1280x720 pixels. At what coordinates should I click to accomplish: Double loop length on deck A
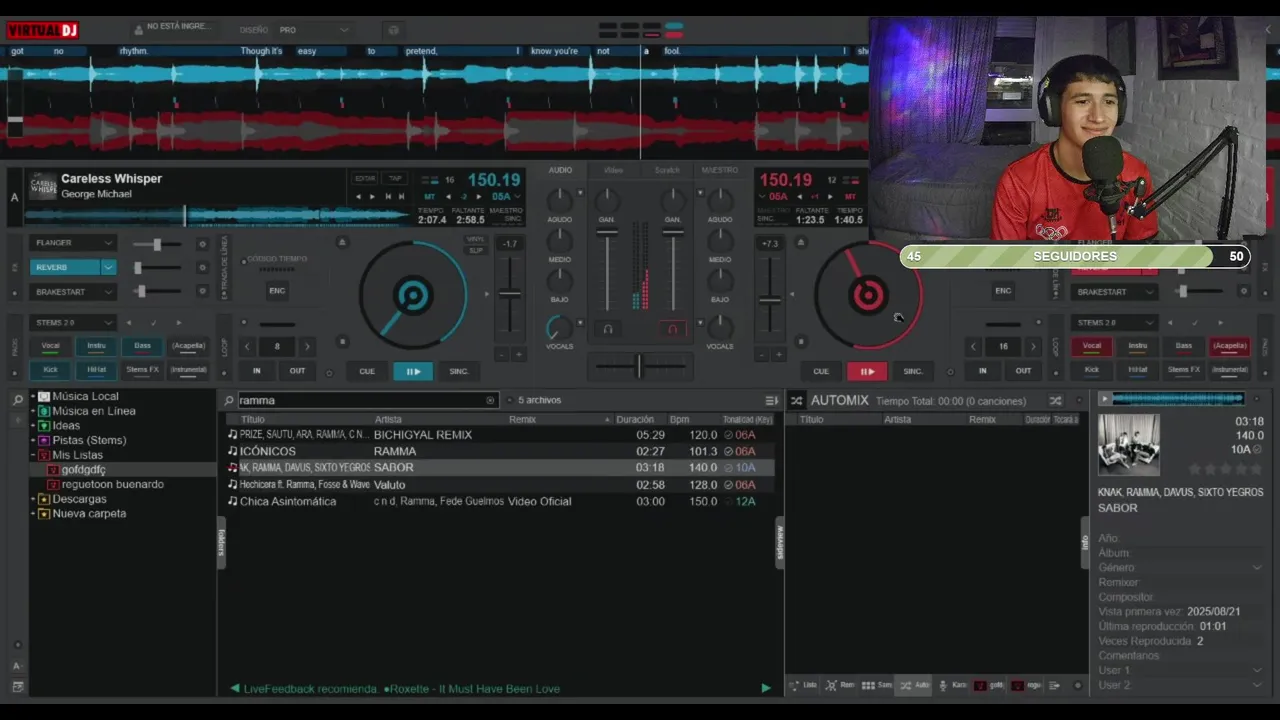[307, 346]
